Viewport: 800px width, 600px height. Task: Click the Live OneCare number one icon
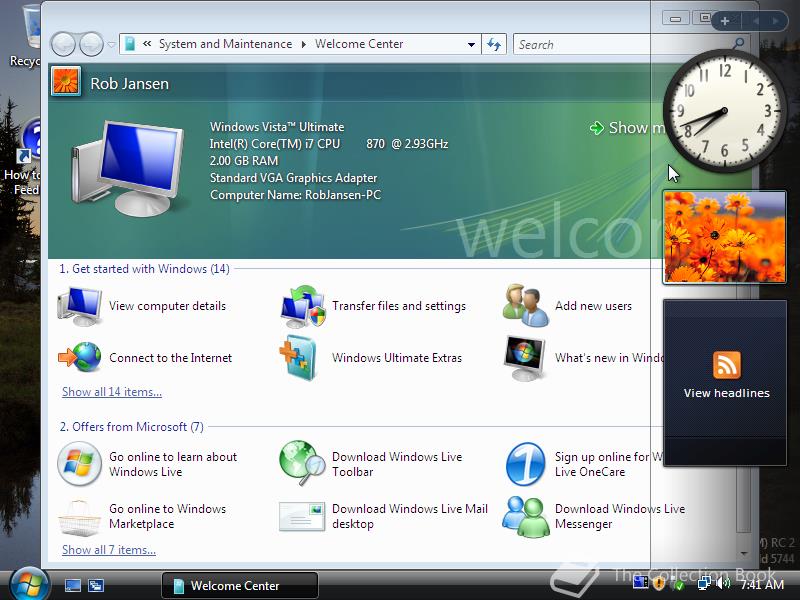(x=526, y=464)
